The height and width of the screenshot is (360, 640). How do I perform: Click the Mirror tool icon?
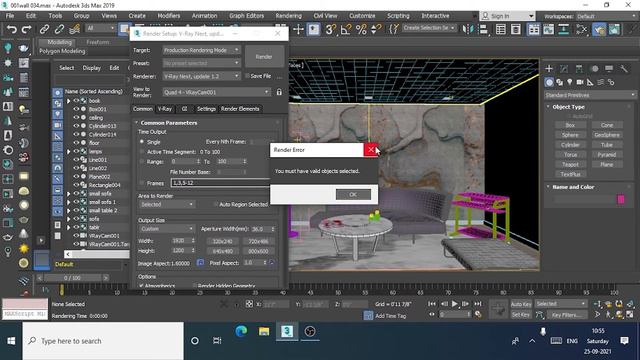point(468,29)
